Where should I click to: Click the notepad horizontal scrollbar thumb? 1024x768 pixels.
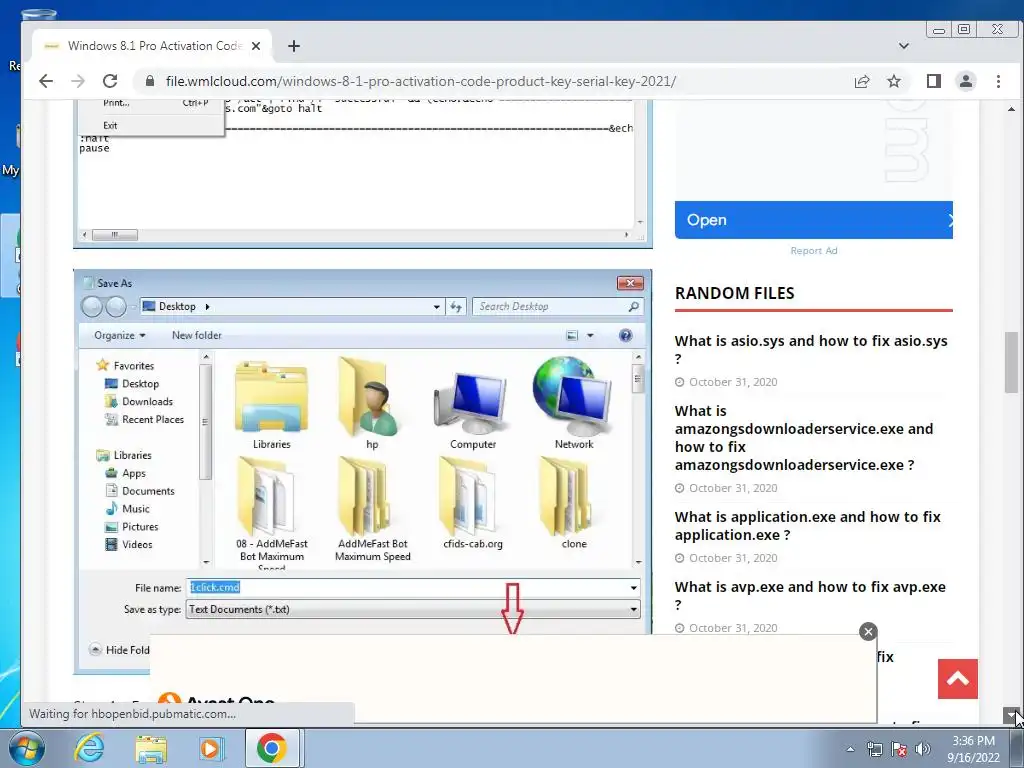pyautogui.click(x=115, y=235)
